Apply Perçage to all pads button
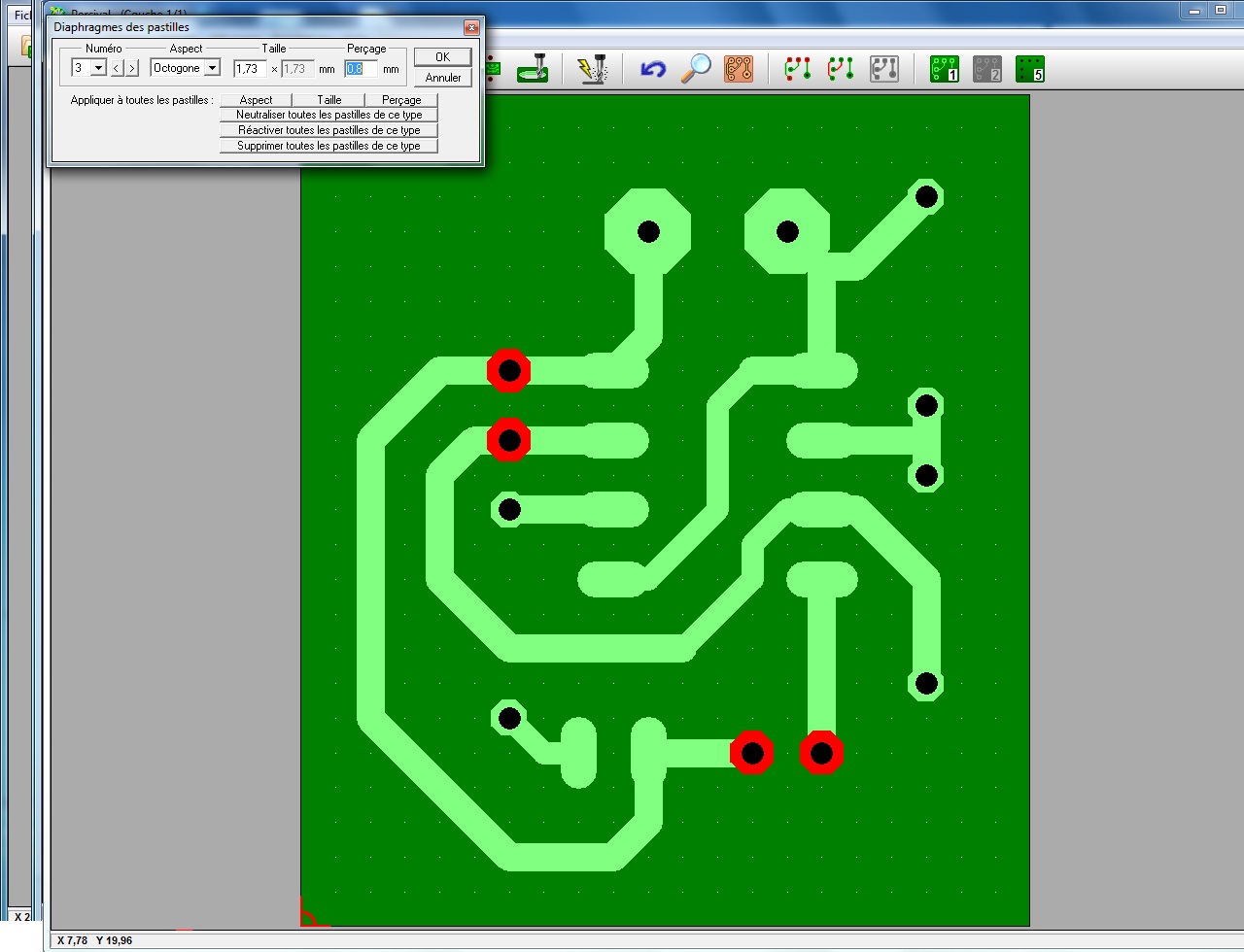Viewport: 1244px width, 952px height. (x=401, y=100)
